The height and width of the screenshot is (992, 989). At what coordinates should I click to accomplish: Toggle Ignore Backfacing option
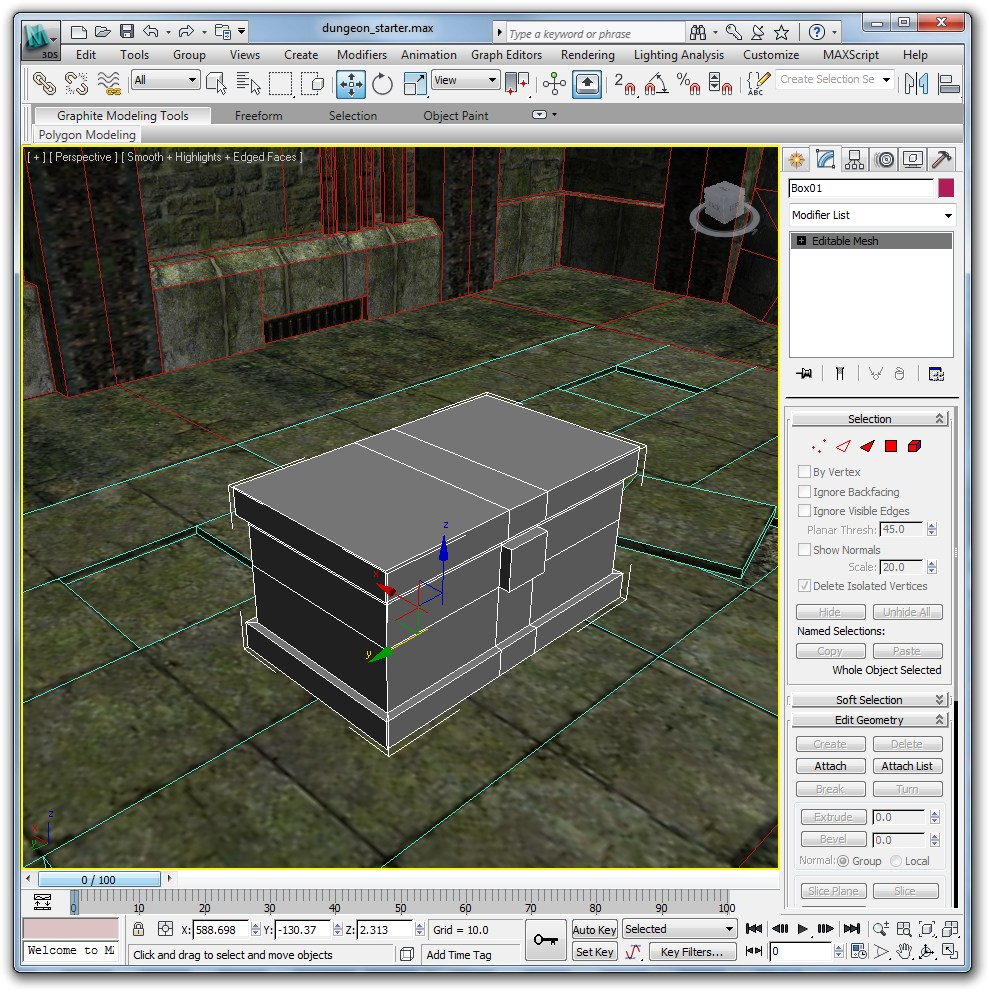(x=805, y=492)
